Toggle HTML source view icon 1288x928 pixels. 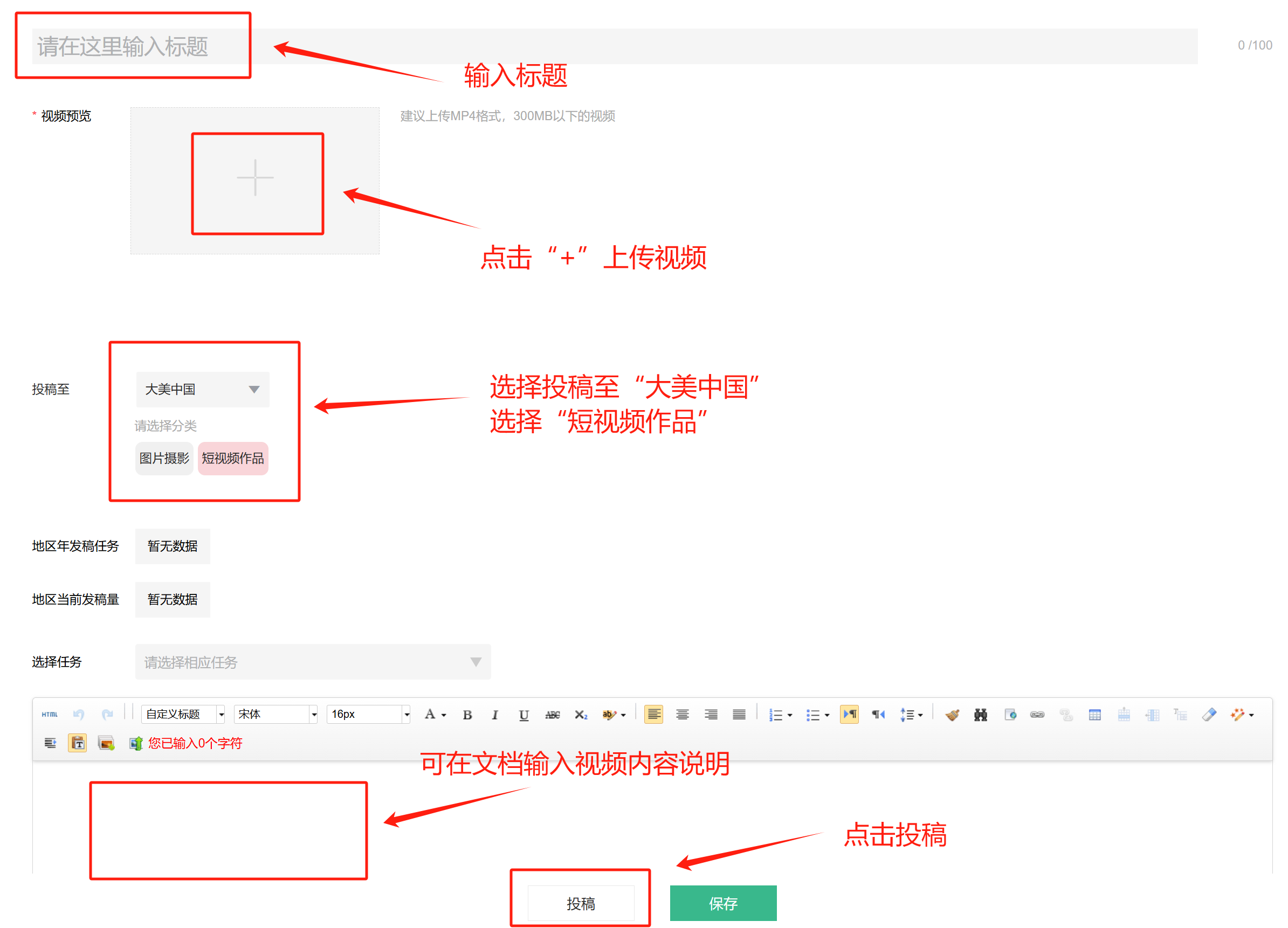coord(50,714)
